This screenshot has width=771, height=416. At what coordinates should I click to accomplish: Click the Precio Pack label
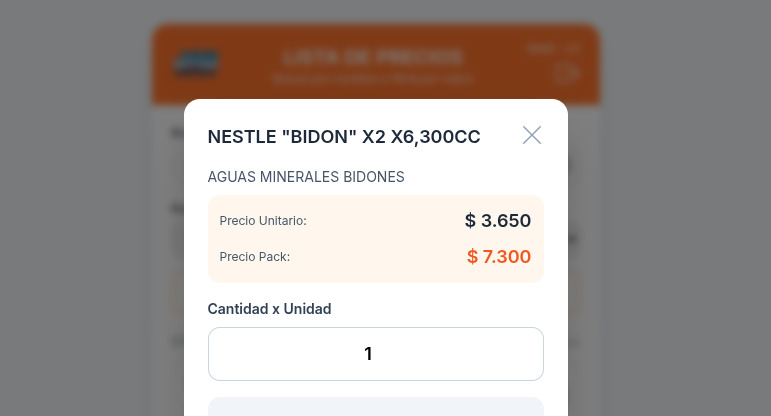pyautogui.click(x=255, y=257)
